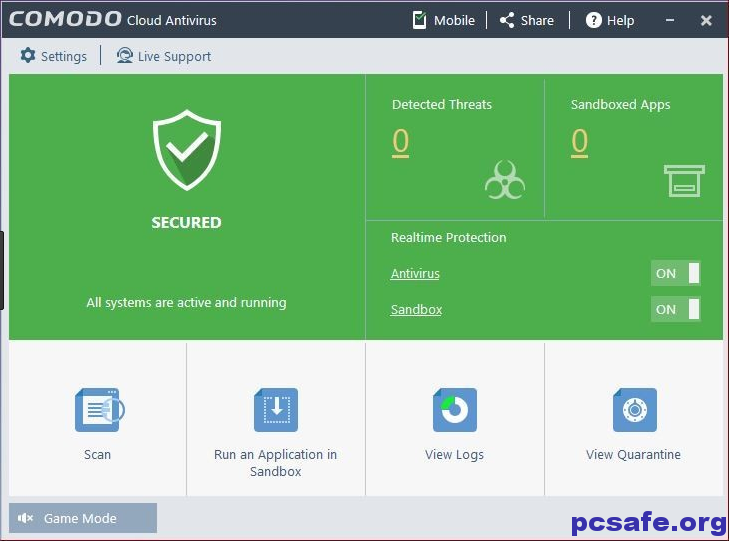Open Run an Application in Sandbox icon

[276, 410]
